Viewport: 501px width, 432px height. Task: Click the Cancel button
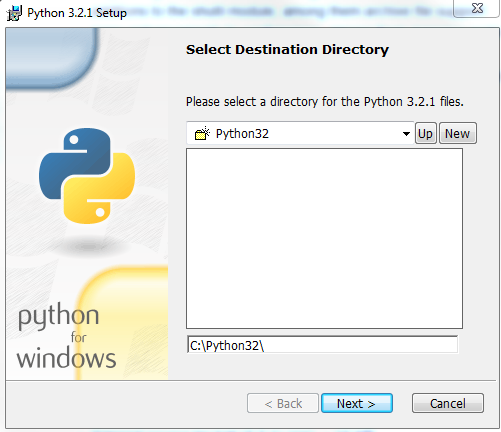click(448, 403)
